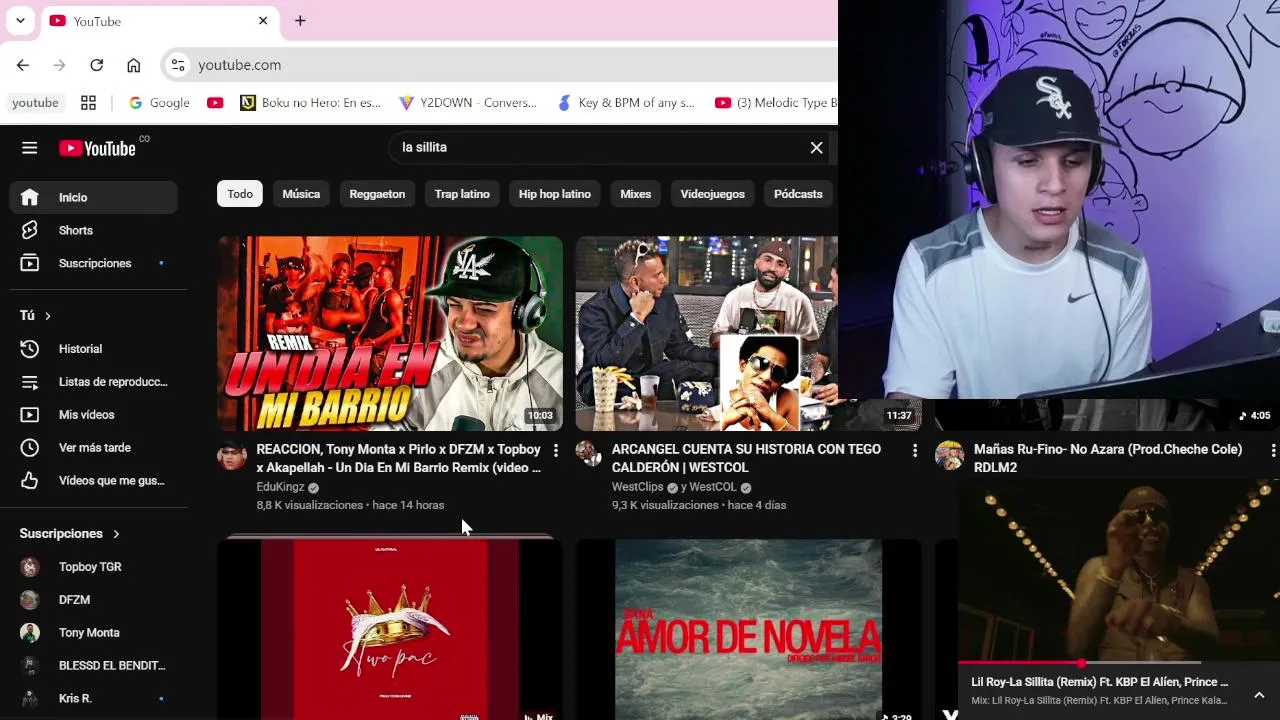Select the Trap latino filter chip
This screenshot has width=1280, height=720.
click(462, 194)
